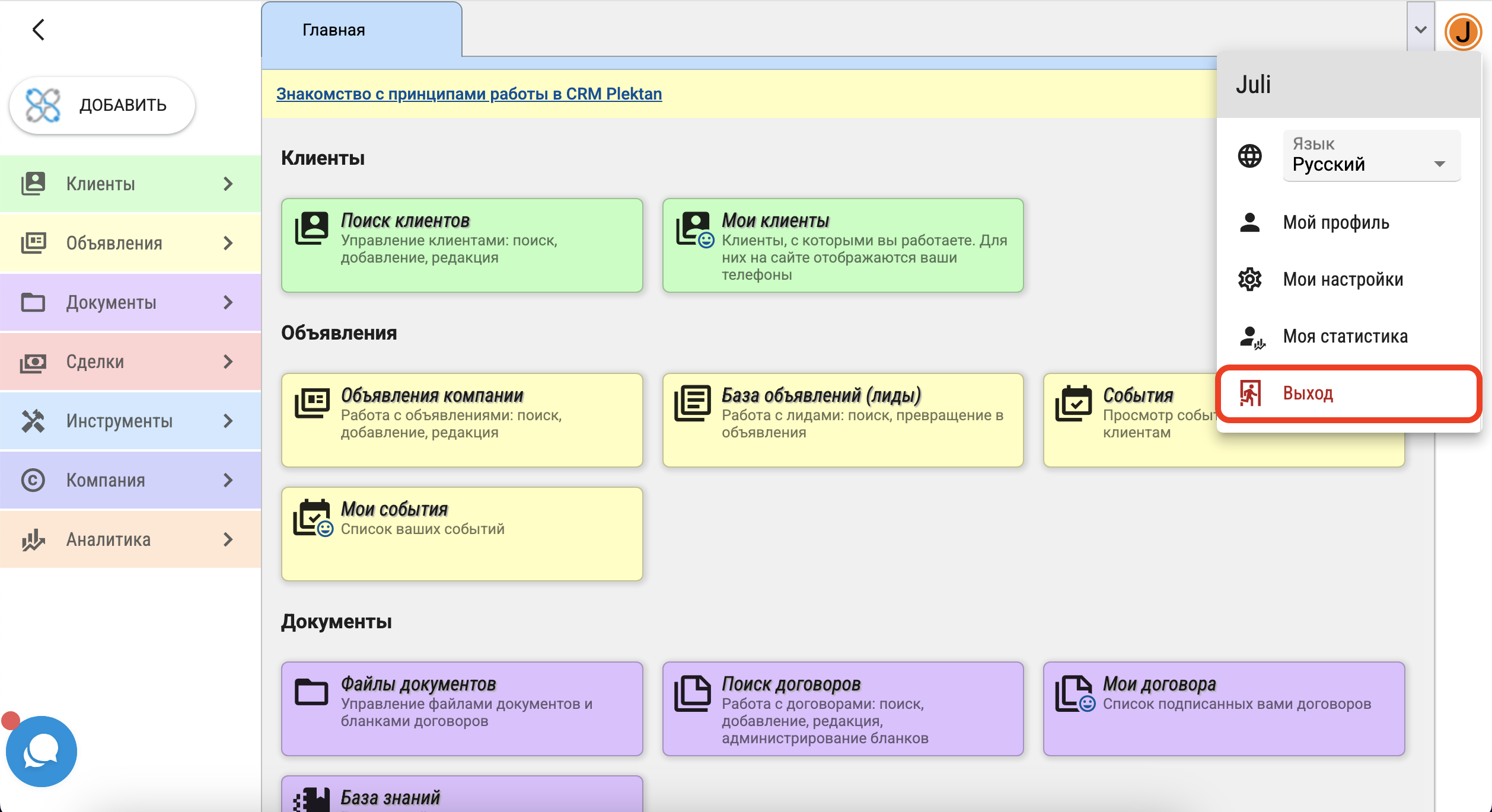Click the gear icon for Мои настройки
The width and height of the screenshot is (1492, 812).
[x=1250, y=279]
